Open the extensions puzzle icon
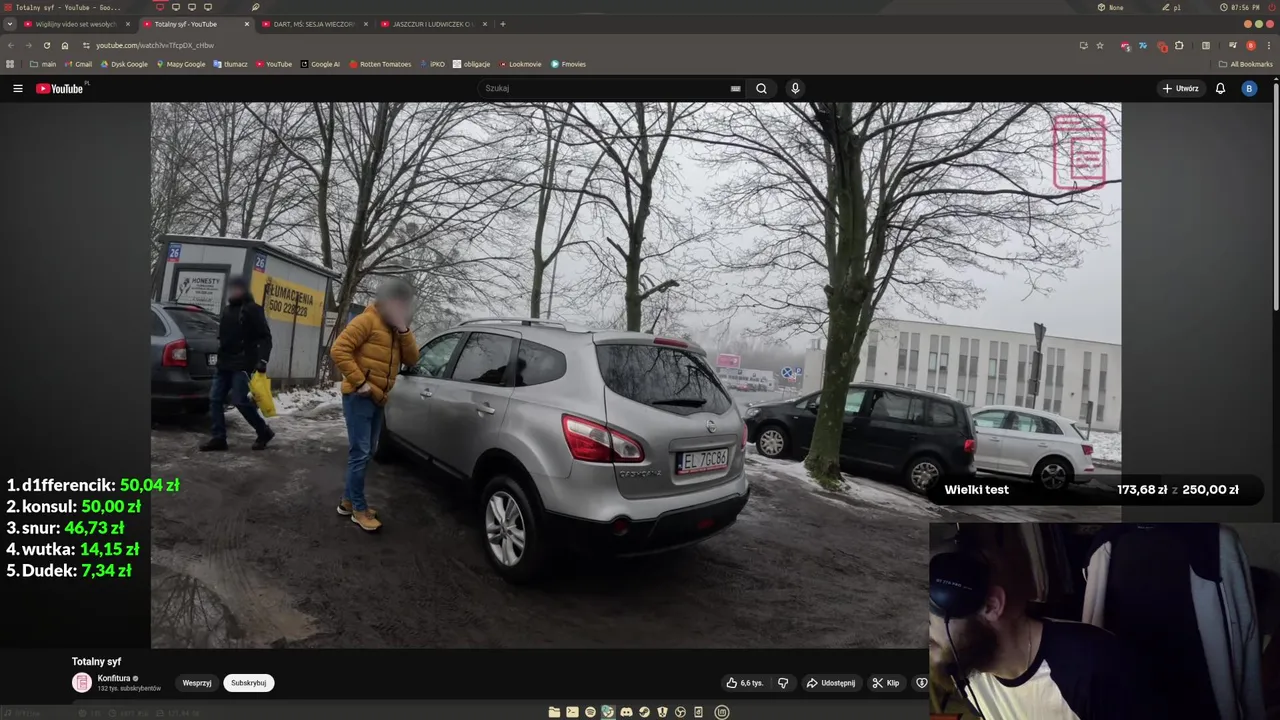 coord(1179,45)
